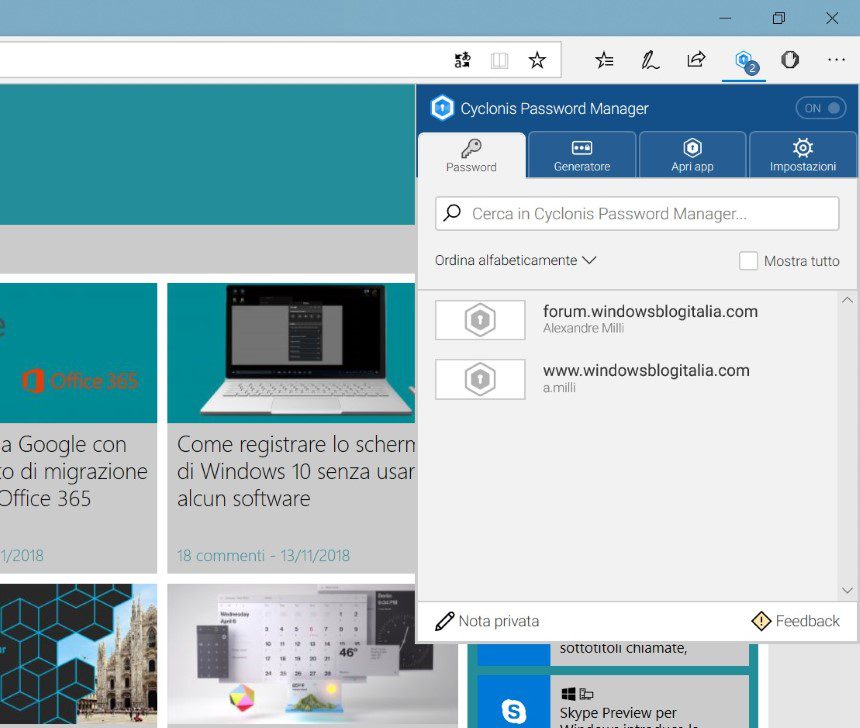Toggle reading view book icon
The height and width of the screenshot is (728, 860).
[x=500, y=60]
